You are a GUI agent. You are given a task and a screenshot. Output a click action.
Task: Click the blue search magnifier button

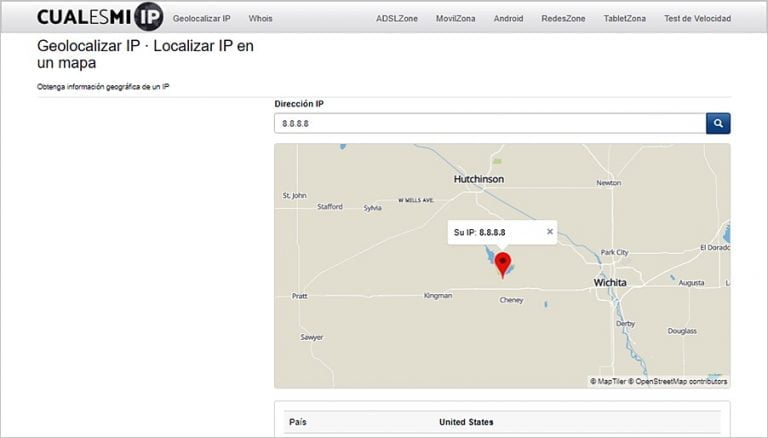[718, 123]
